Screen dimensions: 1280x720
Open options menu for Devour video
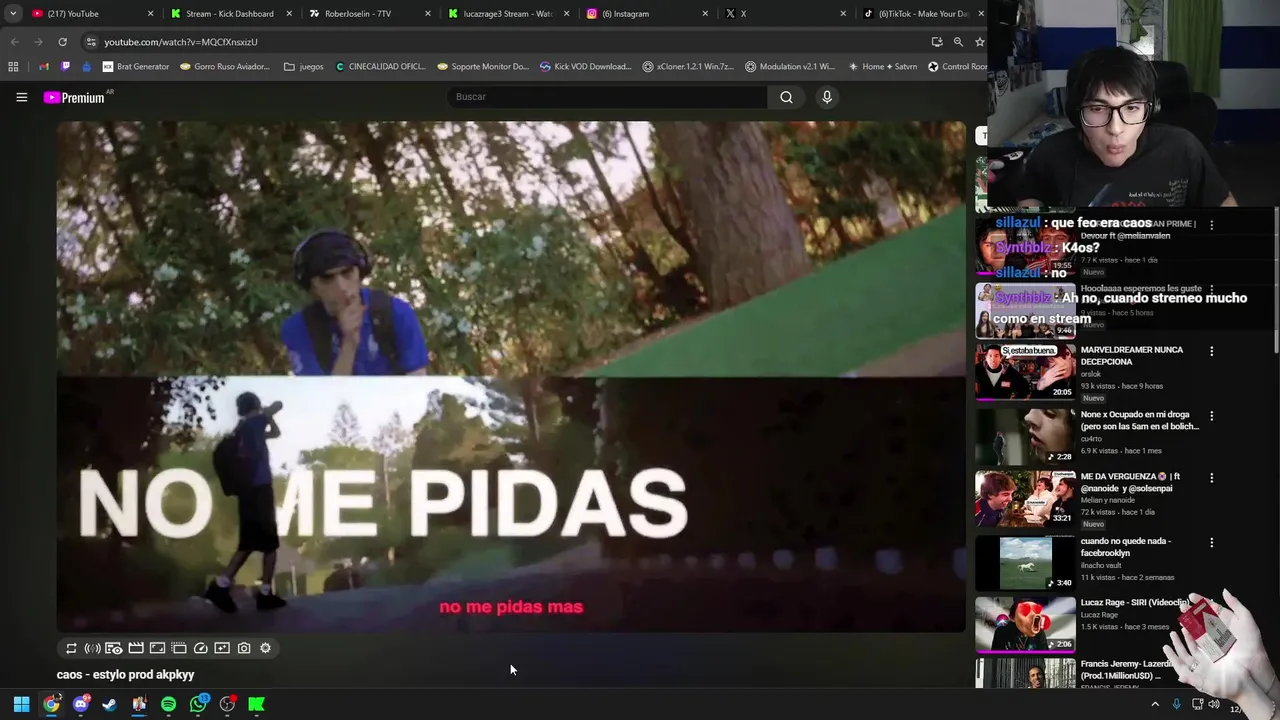click(x=1211, y=225)
